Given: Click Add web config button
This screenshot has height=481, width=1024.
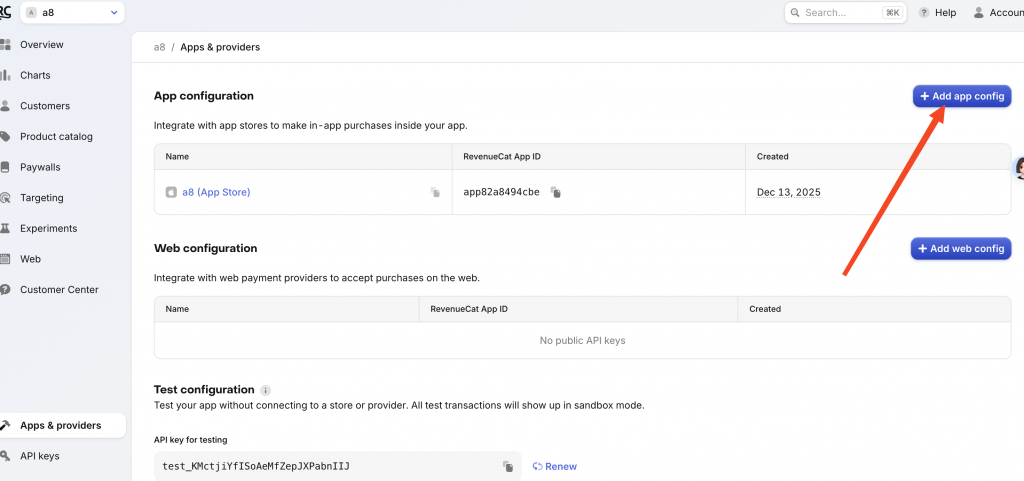Looking at the screenshot, I should tap(960, 248).
